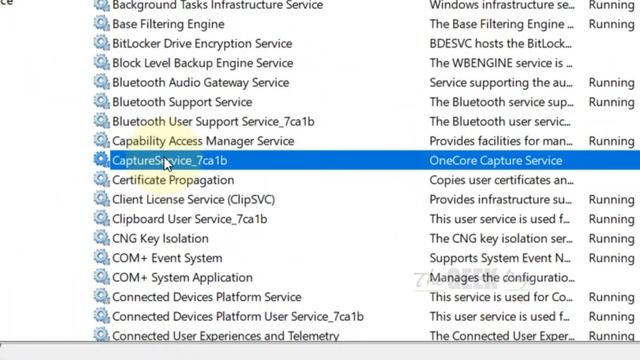Click Running status of Capability Access Manager Service
Screen dimensions: 640x360
[611, 141]
